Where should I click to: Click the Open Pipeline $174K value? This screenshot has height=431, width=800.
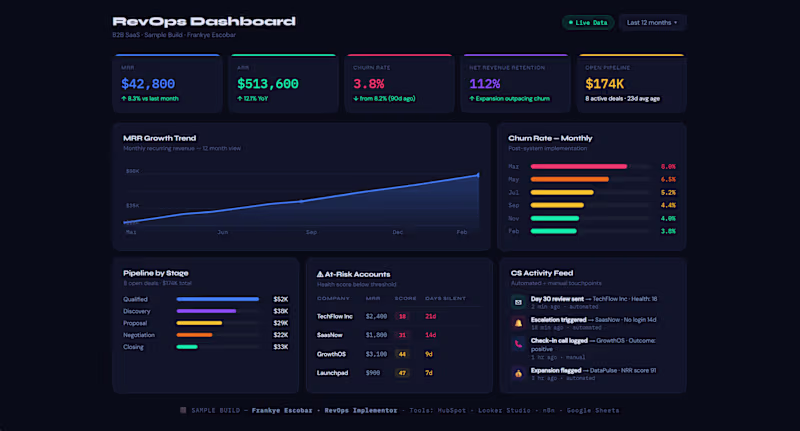(x=605, y=84)
